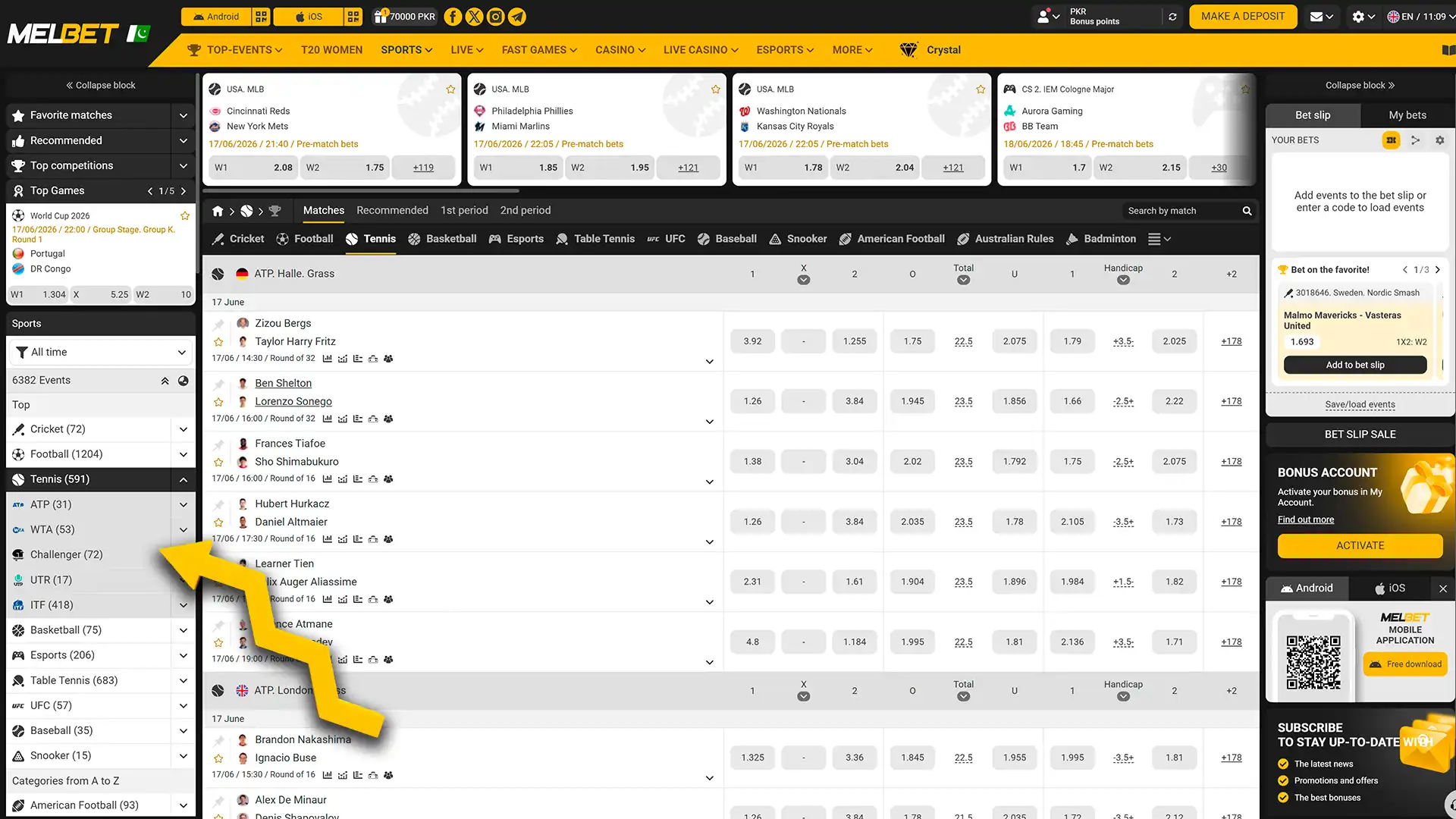This screenshot has height=819, width=1456.
Task: Favorite the Cincinnati Reds vs New York Mets card
Action: click(x=450, y=89)
